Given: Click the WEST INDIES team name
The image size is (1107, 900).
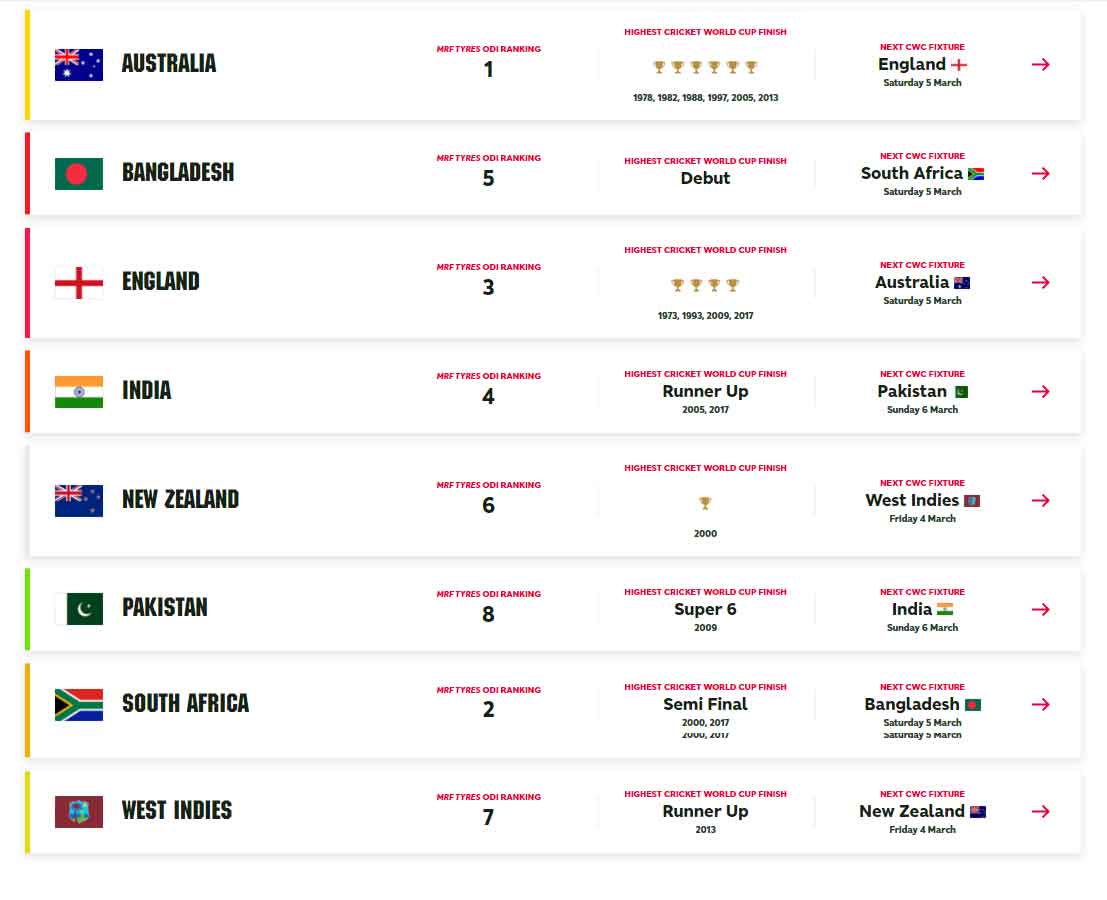Looking at the screenshot, I should coord(177,811).
